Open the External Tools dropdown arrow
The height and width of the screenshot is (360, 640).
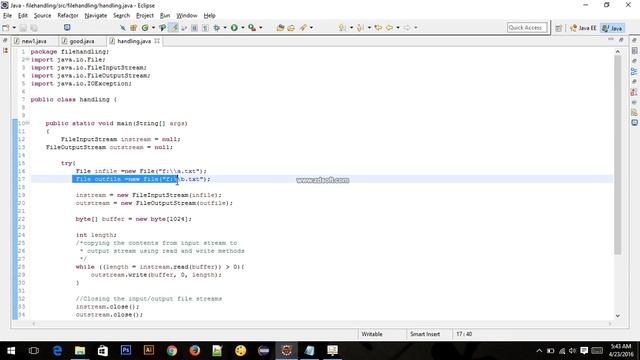coord(261,28)
